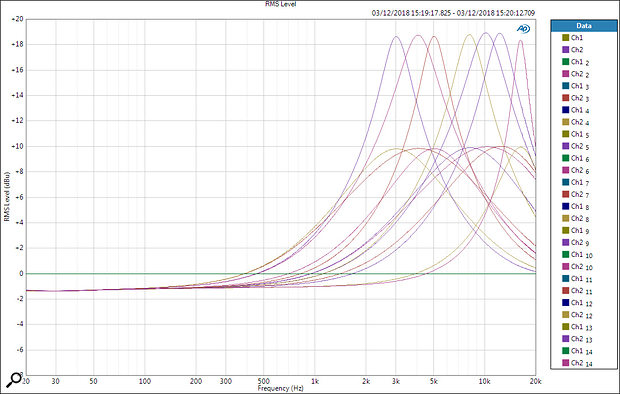
Task: Select the Ch2 14 legend entry
Action: point(578,363)
